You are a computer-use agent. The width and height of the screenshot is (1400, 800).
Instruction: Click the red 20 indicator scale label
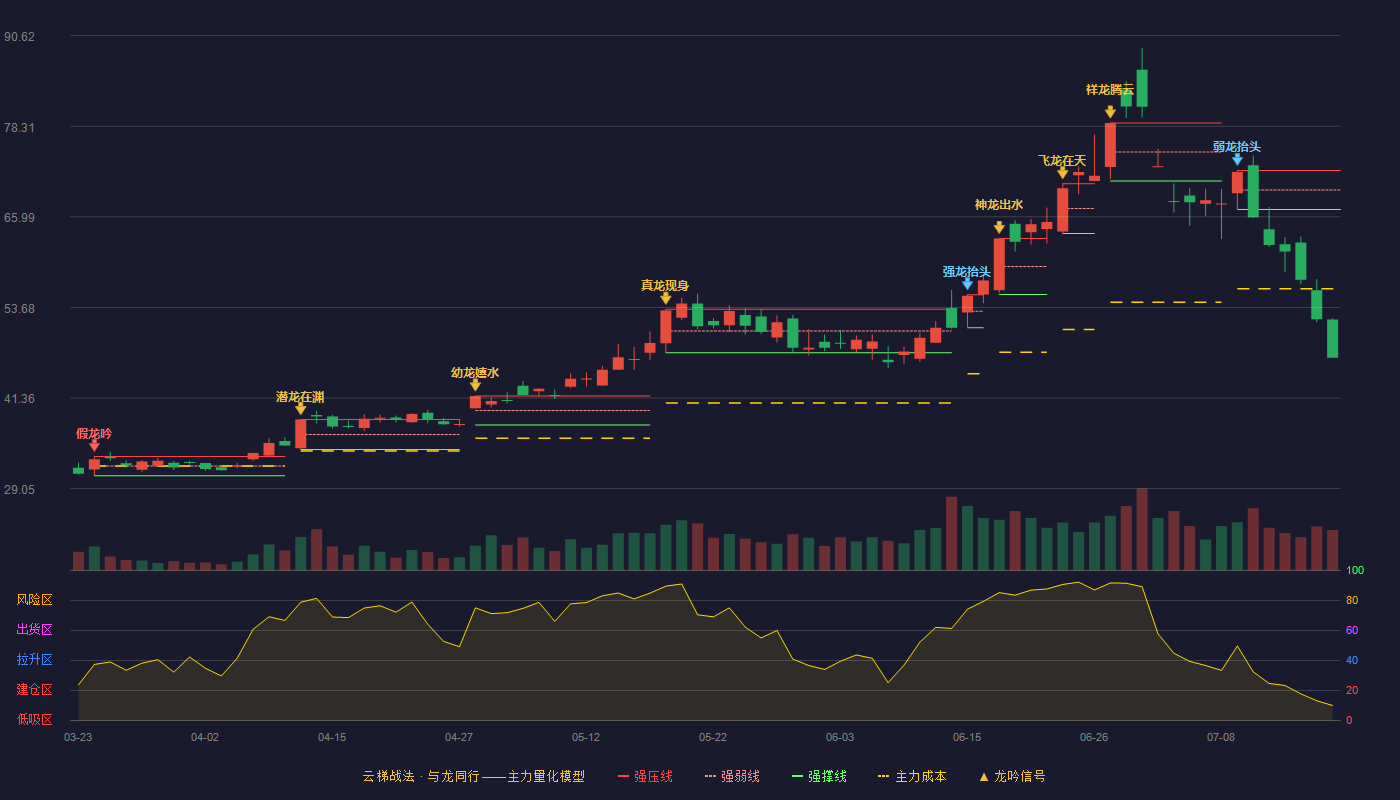pyautogui.click(x=1352, y=690)
